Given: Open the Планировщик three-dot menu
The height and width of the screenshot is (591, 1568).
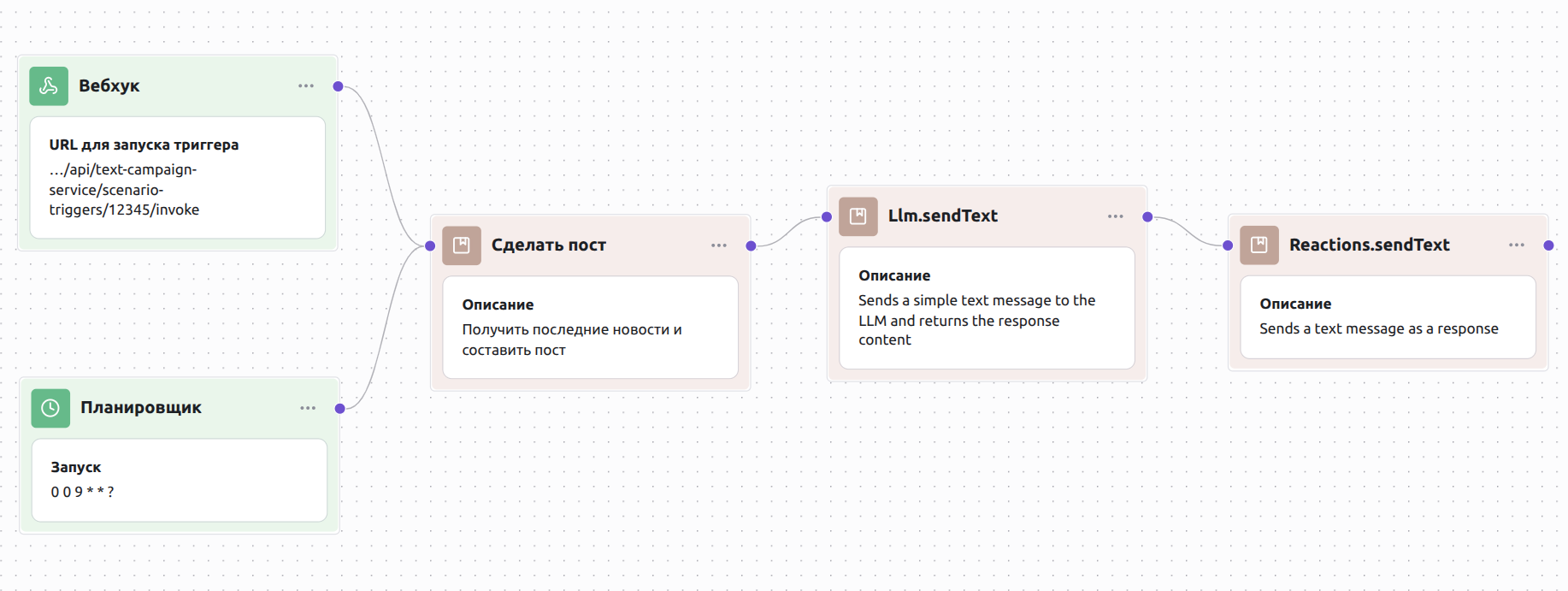Looking at the screenshot, I should 308,408.
